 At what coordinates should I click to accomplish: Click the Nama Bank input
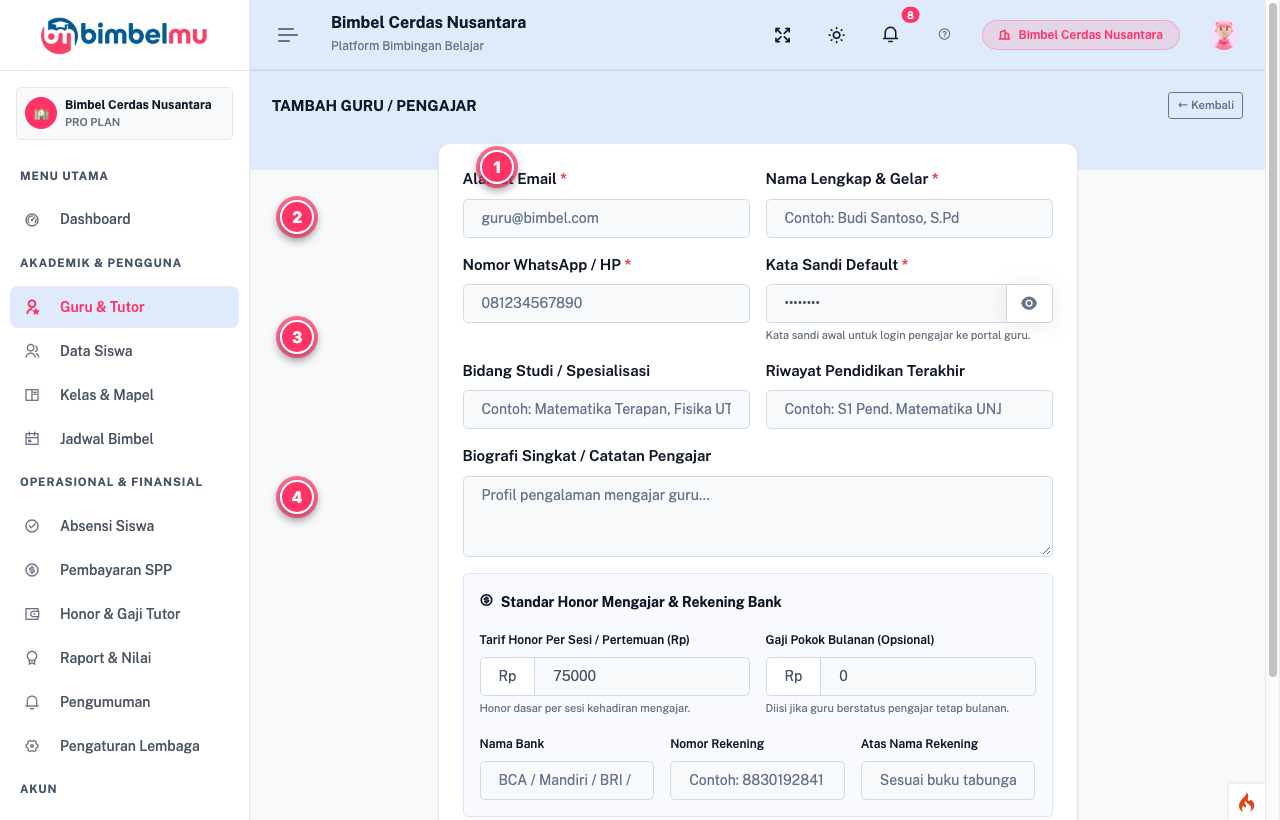(x=567, y=780)
